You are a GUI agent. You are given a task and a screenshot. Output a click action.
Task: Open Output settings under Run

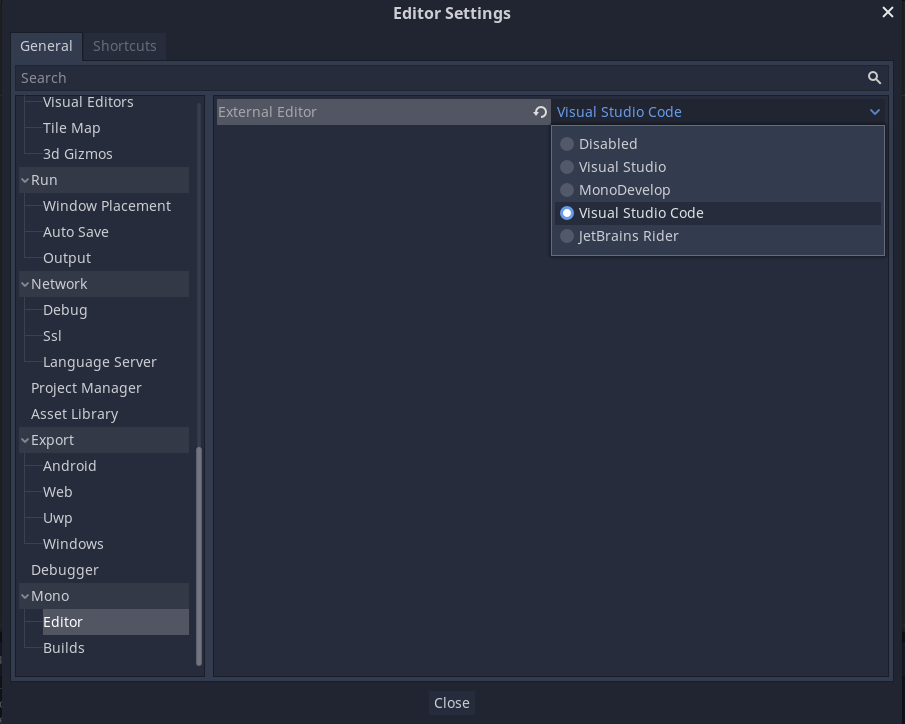67,258
